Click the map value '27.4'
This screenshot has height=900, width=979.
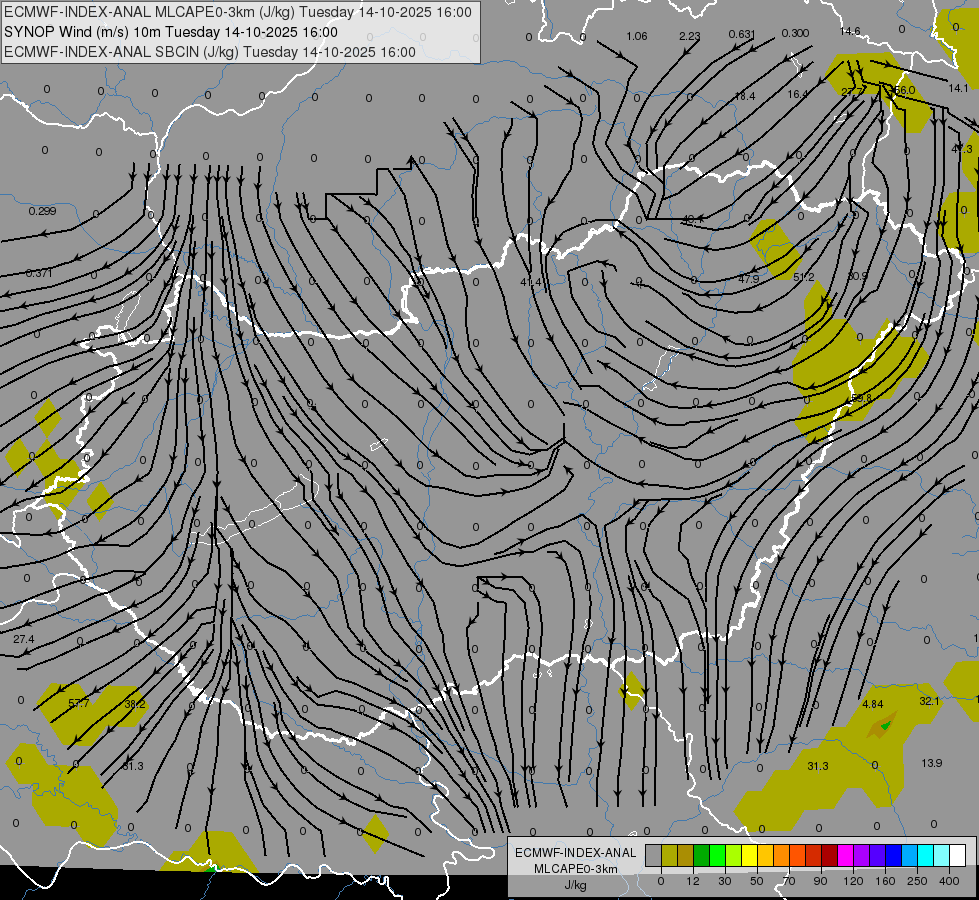24,640
